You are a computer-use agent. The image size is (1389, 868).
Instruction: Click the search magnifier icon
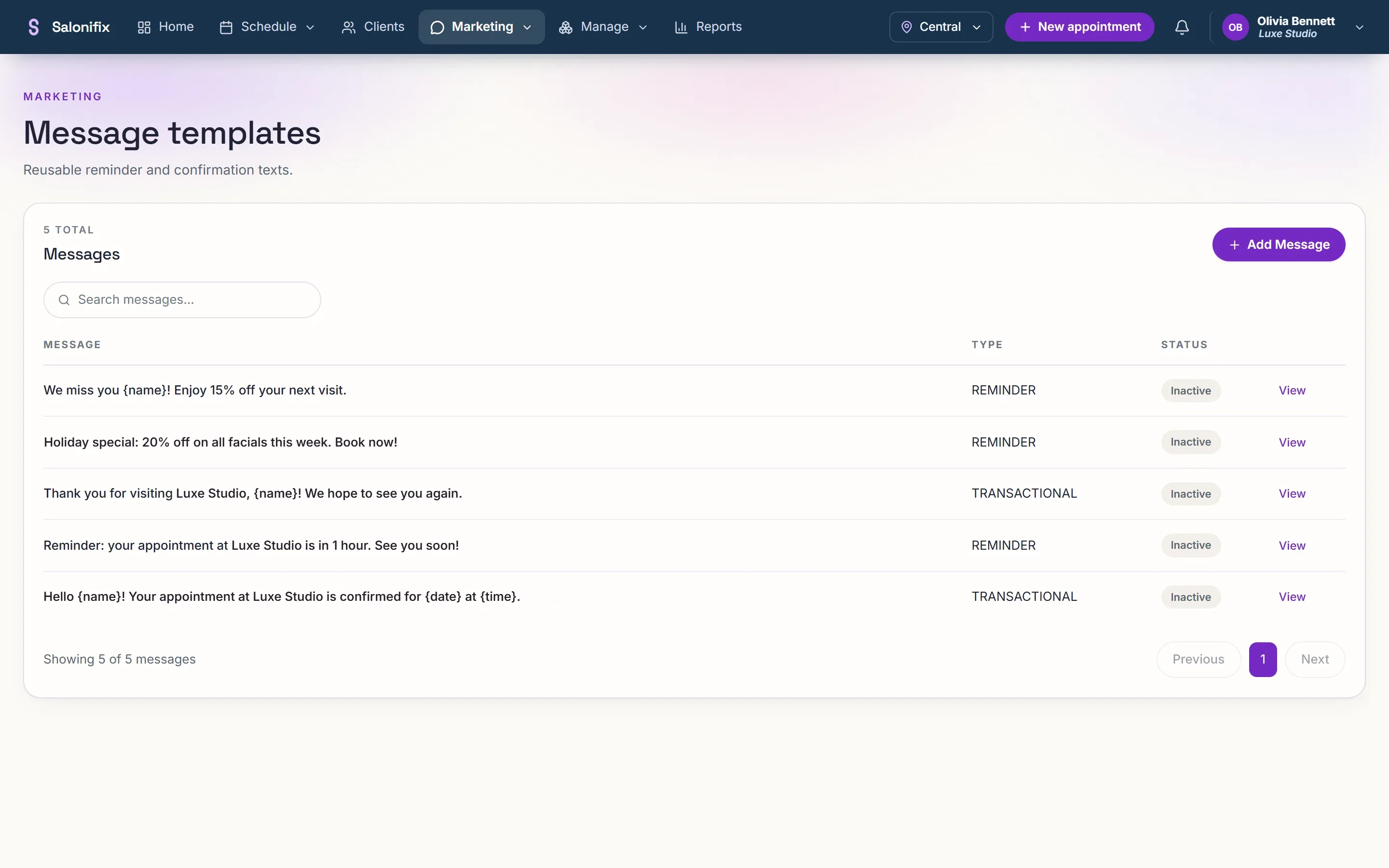coord(64,299)
